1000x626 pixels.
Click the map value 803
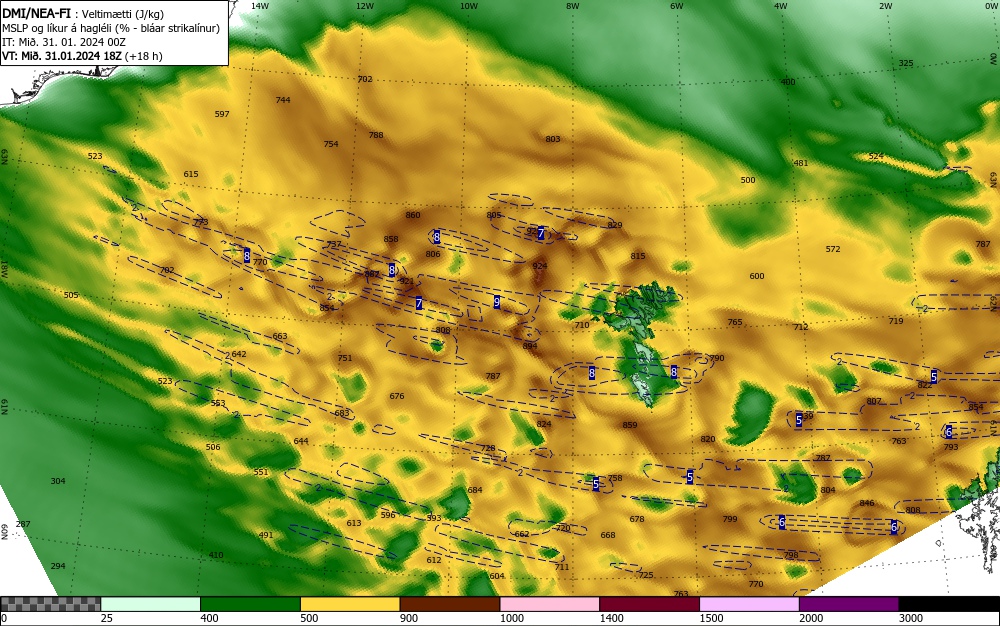click(553, 139)
